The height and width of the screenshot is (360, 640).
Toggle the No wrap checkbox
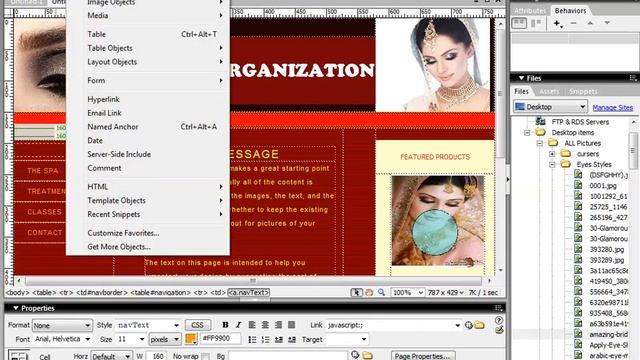click(x=206, y=356)
